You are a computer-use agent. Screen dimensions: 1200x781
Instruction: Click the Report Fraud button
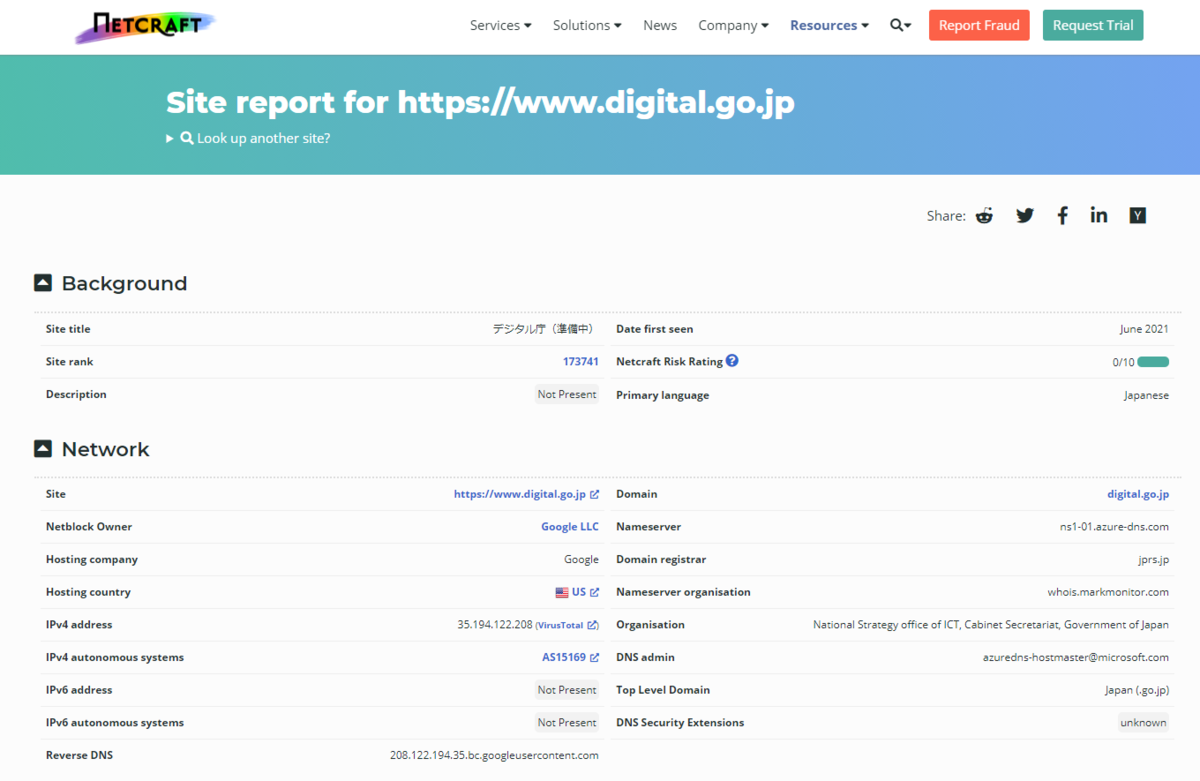(x=979, y=25)
